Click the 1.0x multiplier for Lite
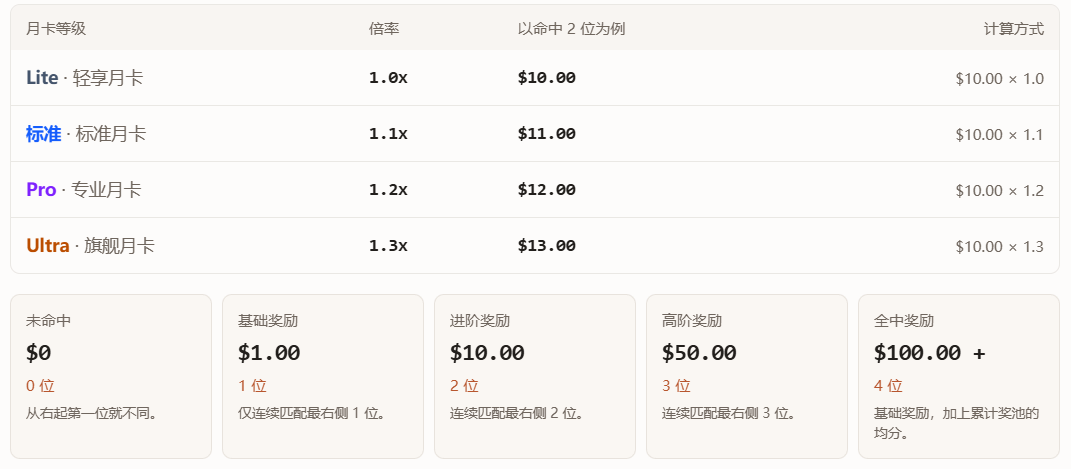 388,78
